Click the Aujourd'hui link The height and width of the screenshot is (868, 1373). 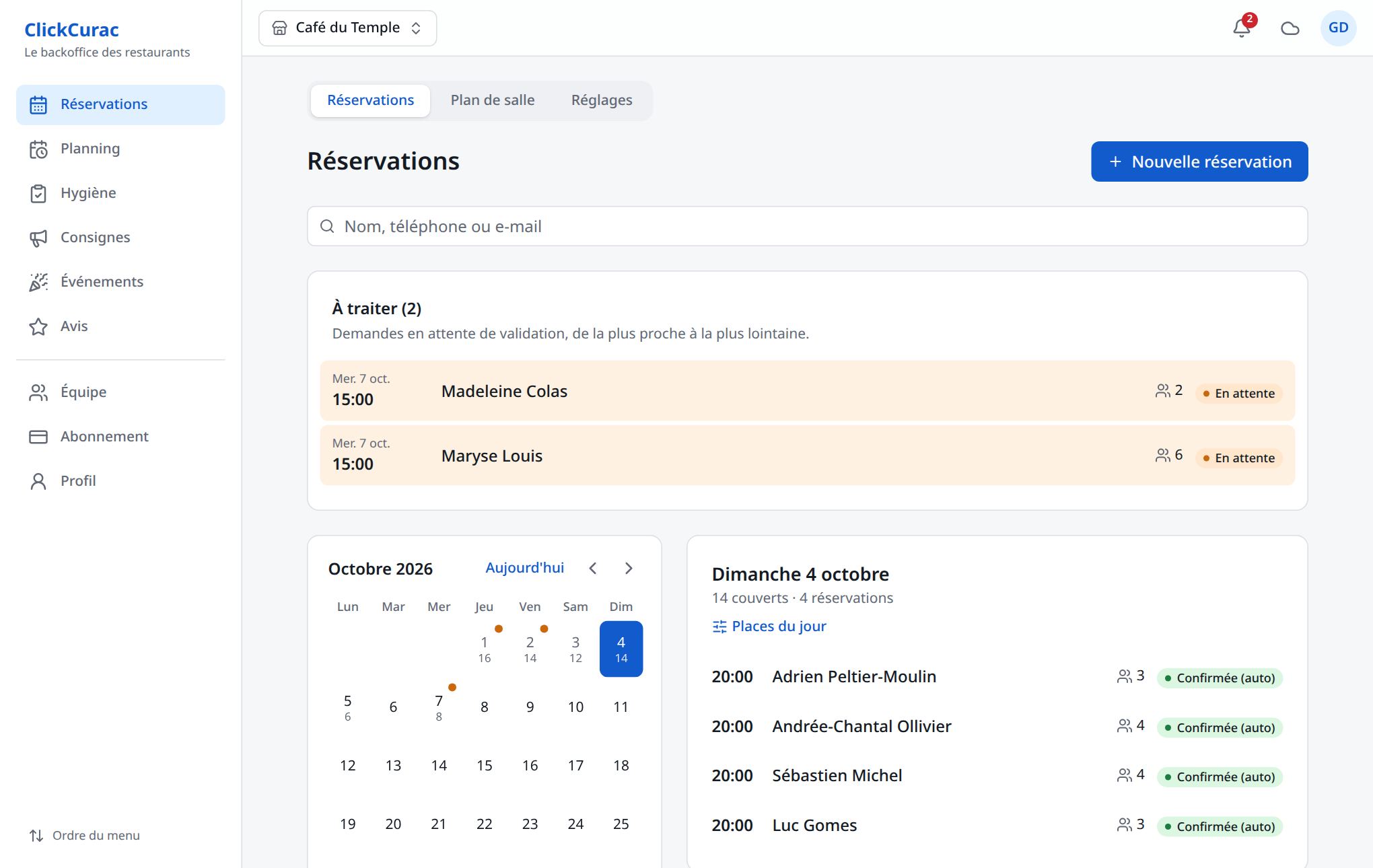pyautogui.click(x=524, y=568)
